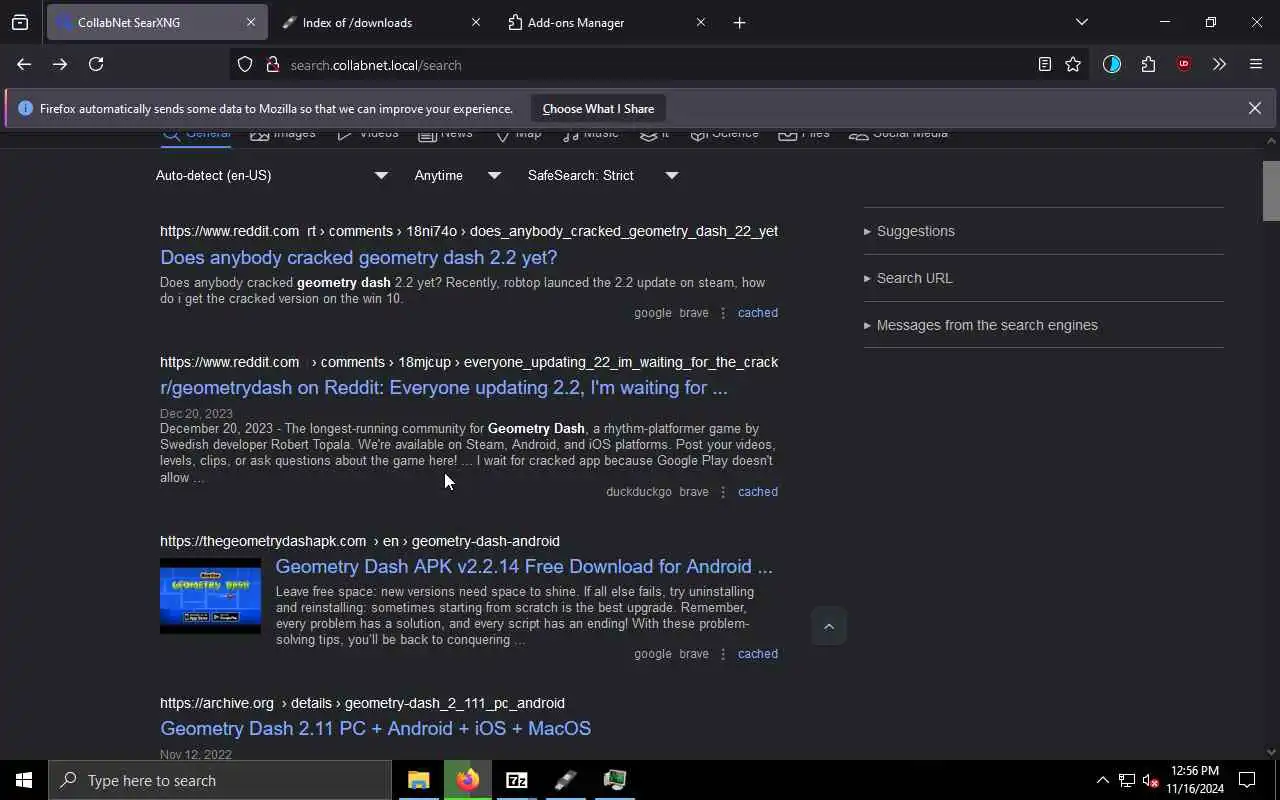Open Windows notification center icon
Screen dimensions: 1280x800
(1247, 780)
